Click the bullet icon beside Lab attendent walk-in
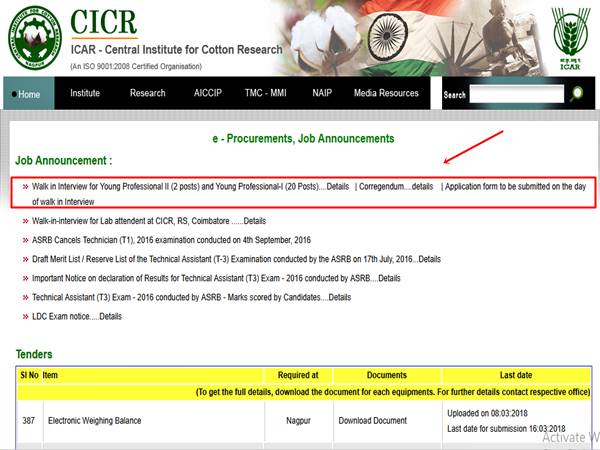This screenshot has width=600, height=450. pyautogui.click(x=25, y=221)
